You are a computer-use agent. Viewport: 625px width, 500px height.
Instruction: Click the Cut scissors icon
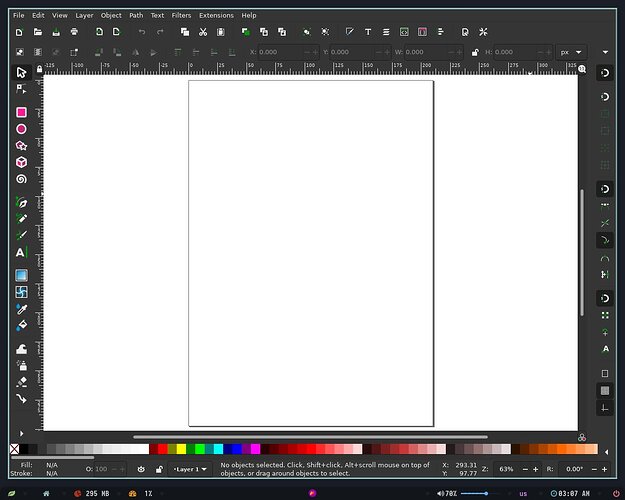coord(203,32)
